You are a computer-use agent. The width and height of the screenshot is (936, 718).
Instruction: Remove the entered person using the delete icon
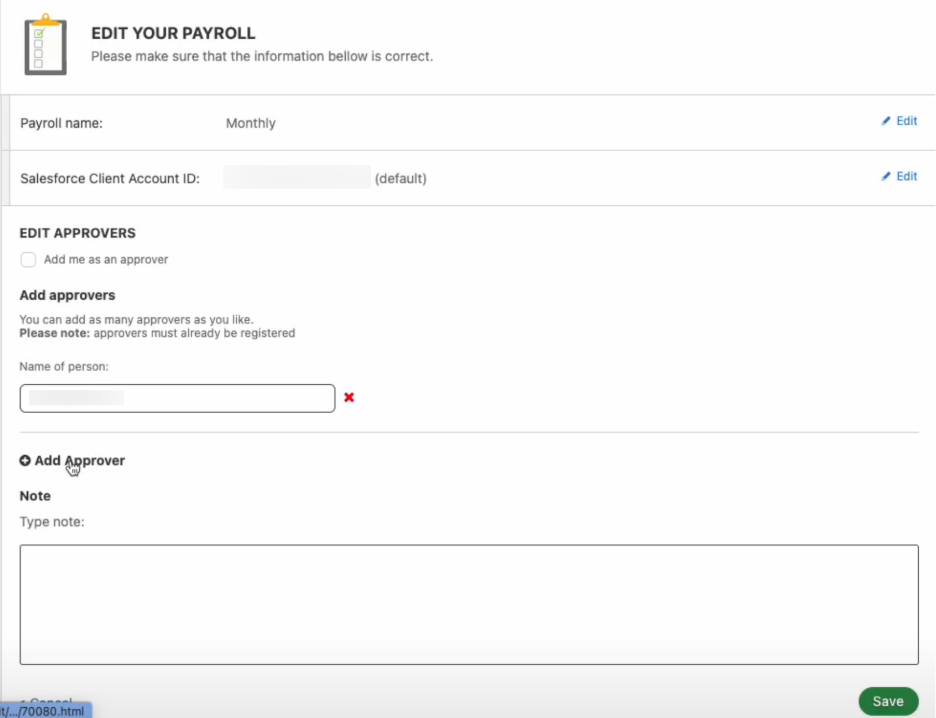click(x=349, y=398)
